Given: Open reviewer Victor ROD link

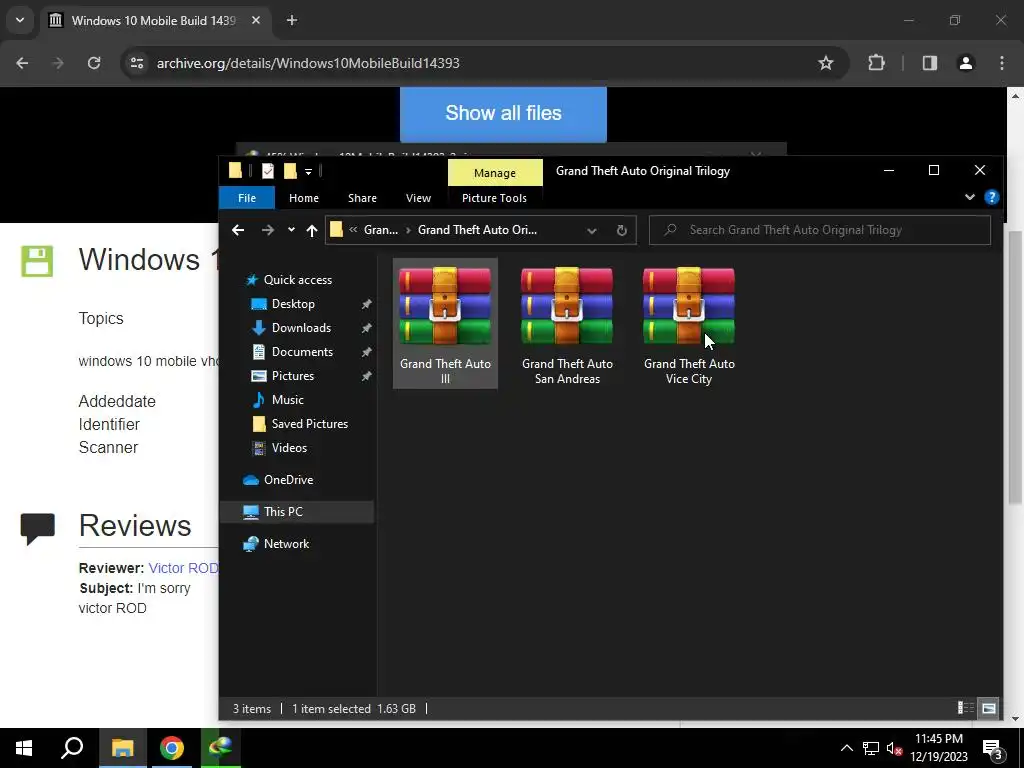Looking at the screenshot, I should point(184,568).
